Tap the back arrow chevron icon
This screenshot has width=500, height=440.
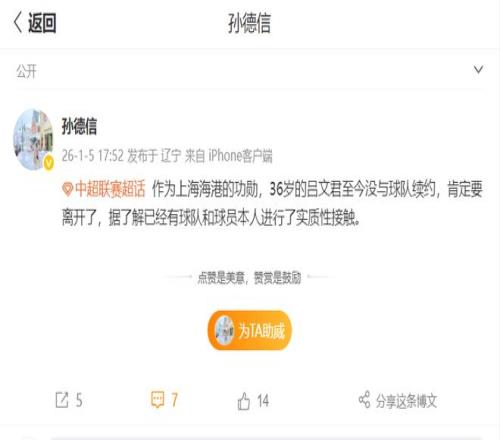18,22
